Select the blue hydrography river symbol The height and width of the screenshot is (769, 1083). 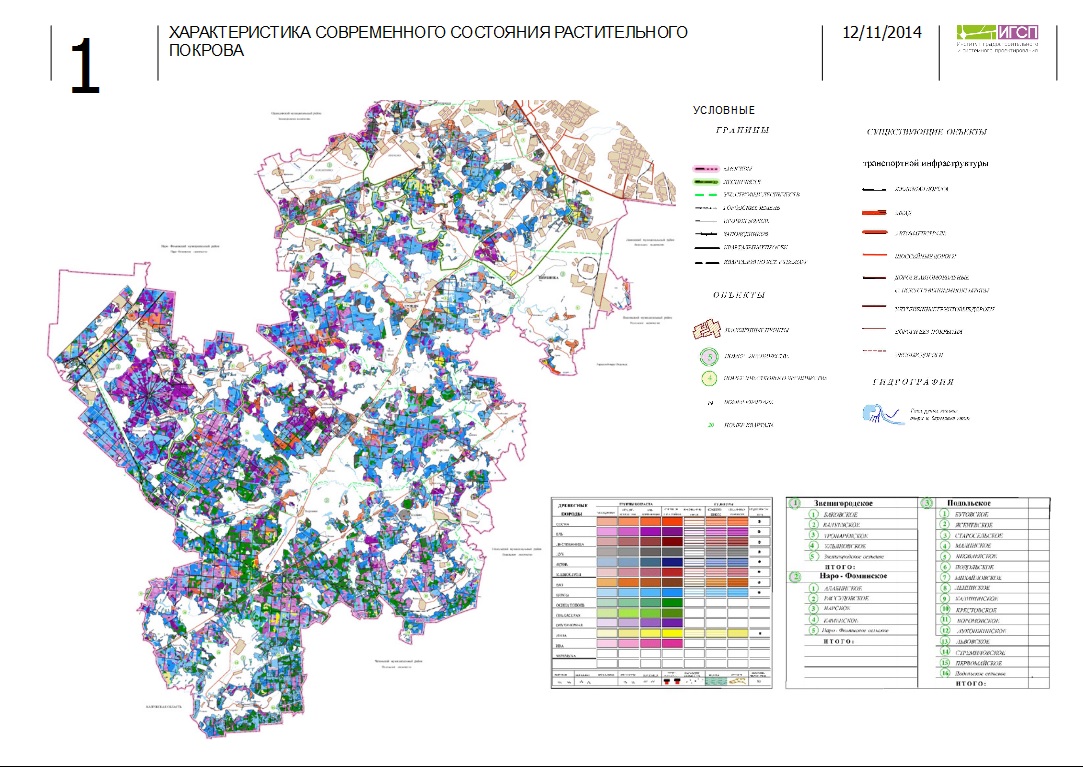(883, 414)
